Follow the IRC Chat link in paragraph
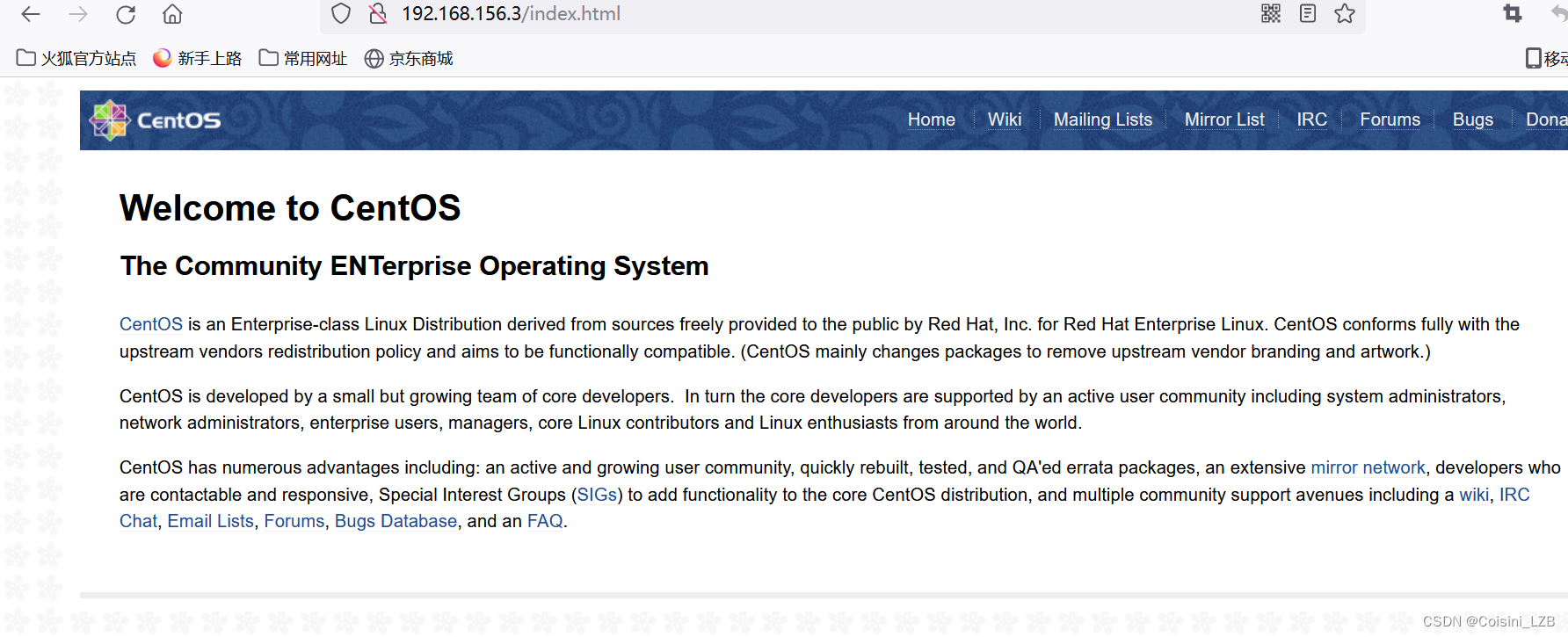The height and width of the screenshot is (637, 1568). 1514,495
